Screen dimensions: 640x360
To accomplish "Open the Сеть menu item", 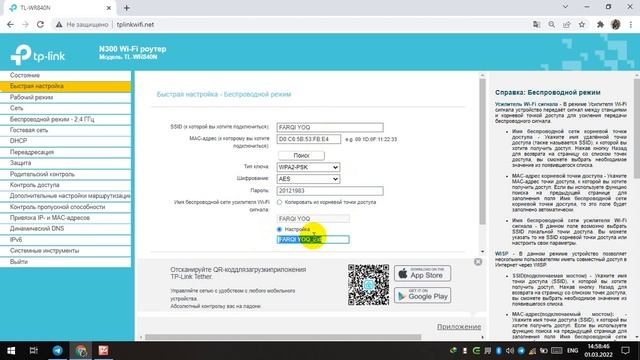I will tap(65, 108).
